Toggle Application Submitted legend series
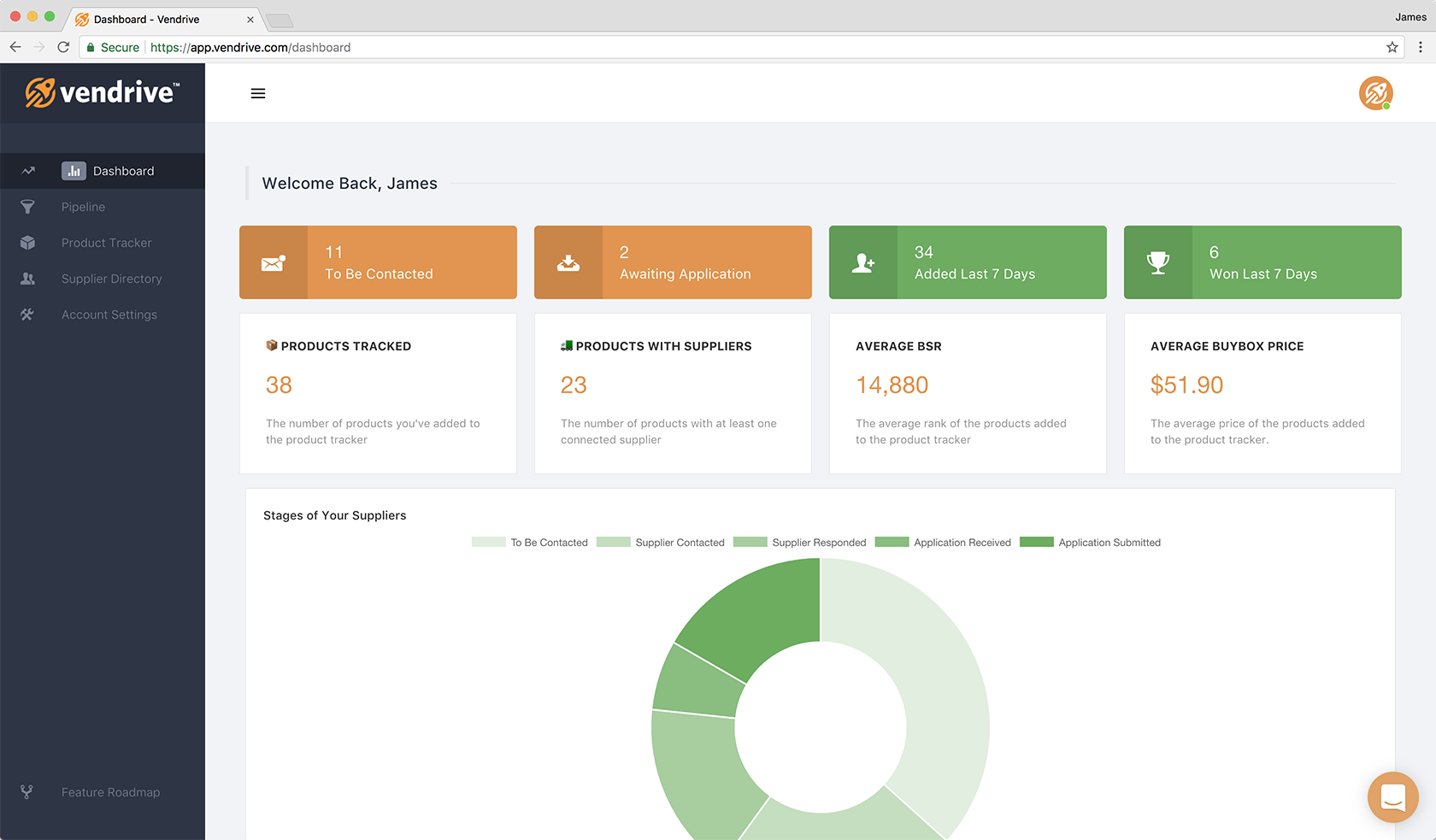 1090,543
